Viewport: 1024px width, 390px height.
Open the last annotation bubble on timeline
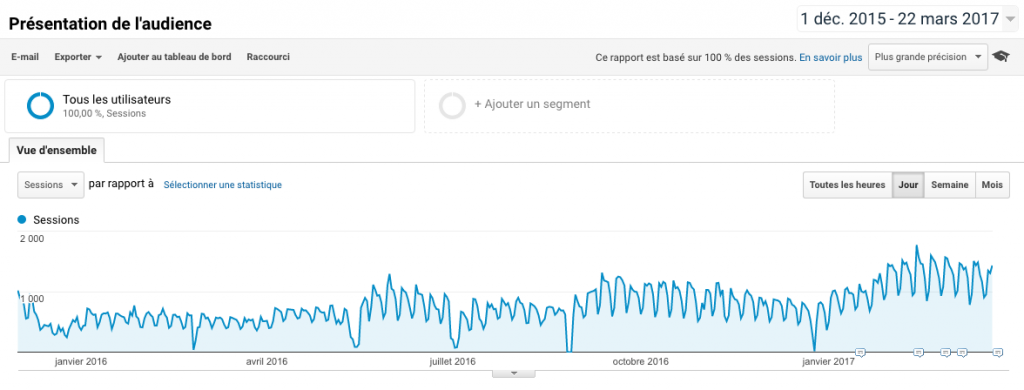click(x=997, y=353)
